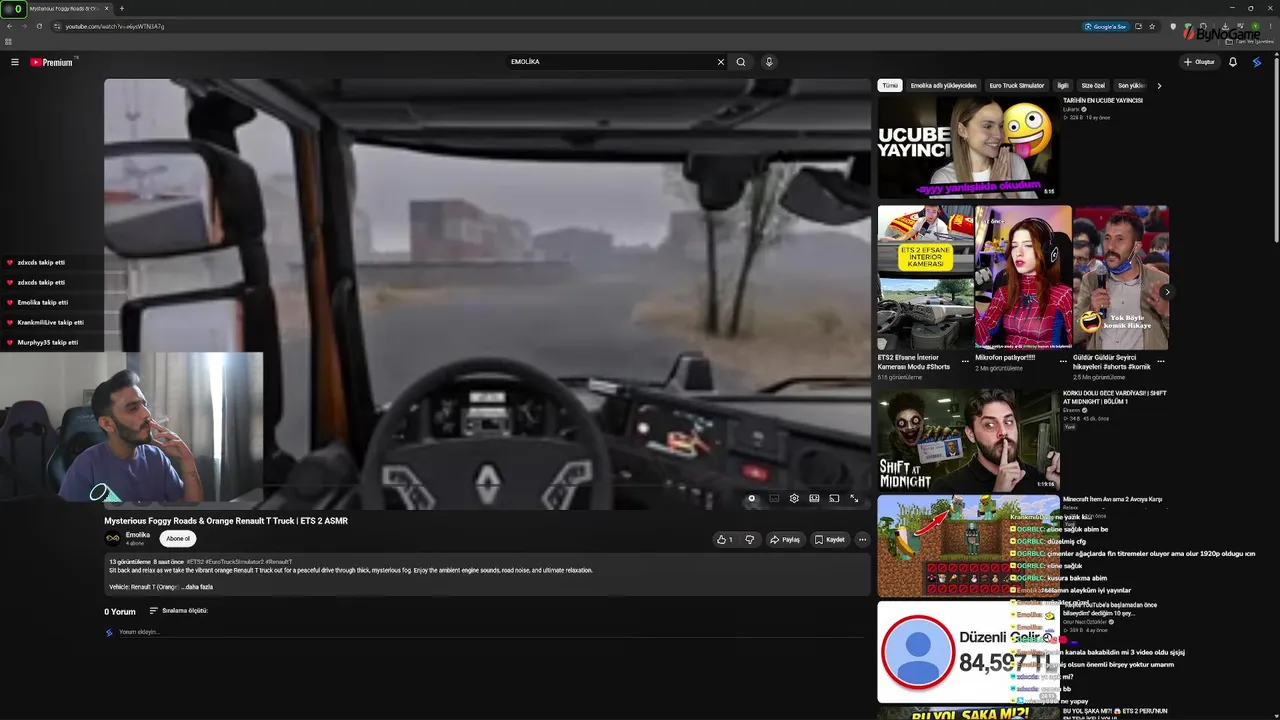Toggle autoplay switch in the video player
This screenshot has width=1280, height=720.
click(753, 498)
